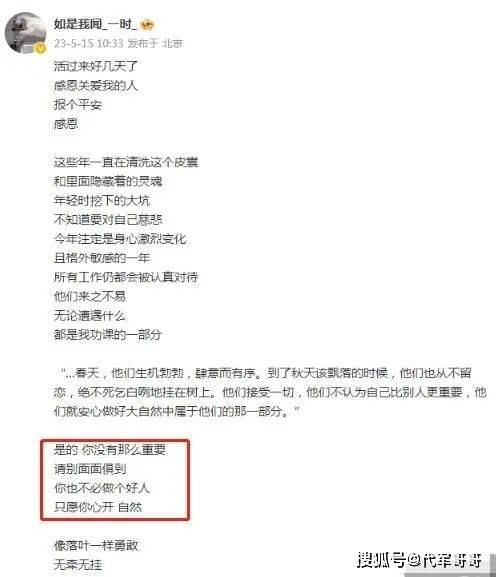This screenshot has height=577, width=496.
Task: Click the line 都是我功课的一部分
Action: 108,334
